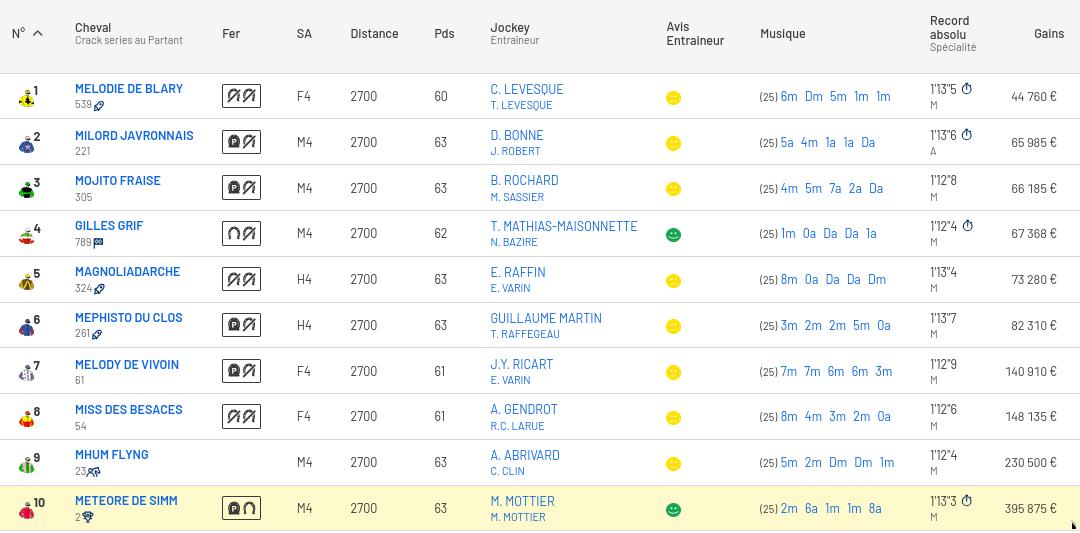
Task: Click first Musique result 6m for MELODIE DE BLARY
Action: [789, 97]
